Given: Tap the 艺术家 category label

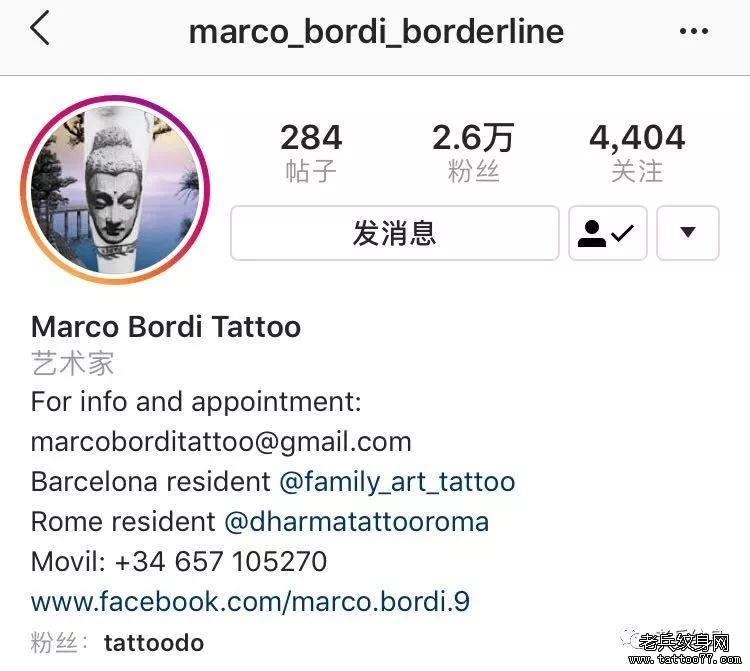Looking at the screenshot, I should tap(73, 363).
